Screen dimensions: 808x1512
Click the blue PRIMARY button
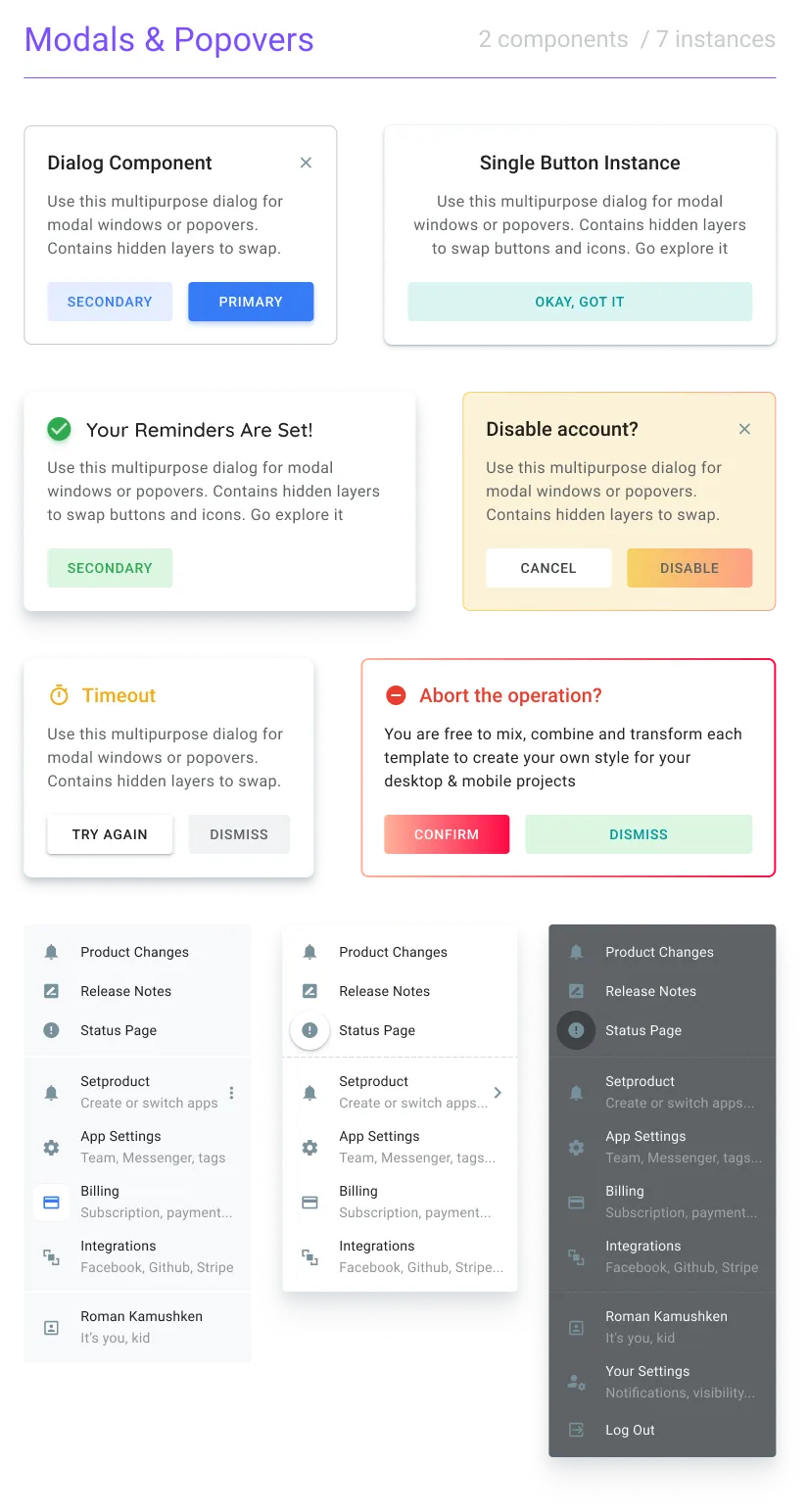click(x=251, y=302)
